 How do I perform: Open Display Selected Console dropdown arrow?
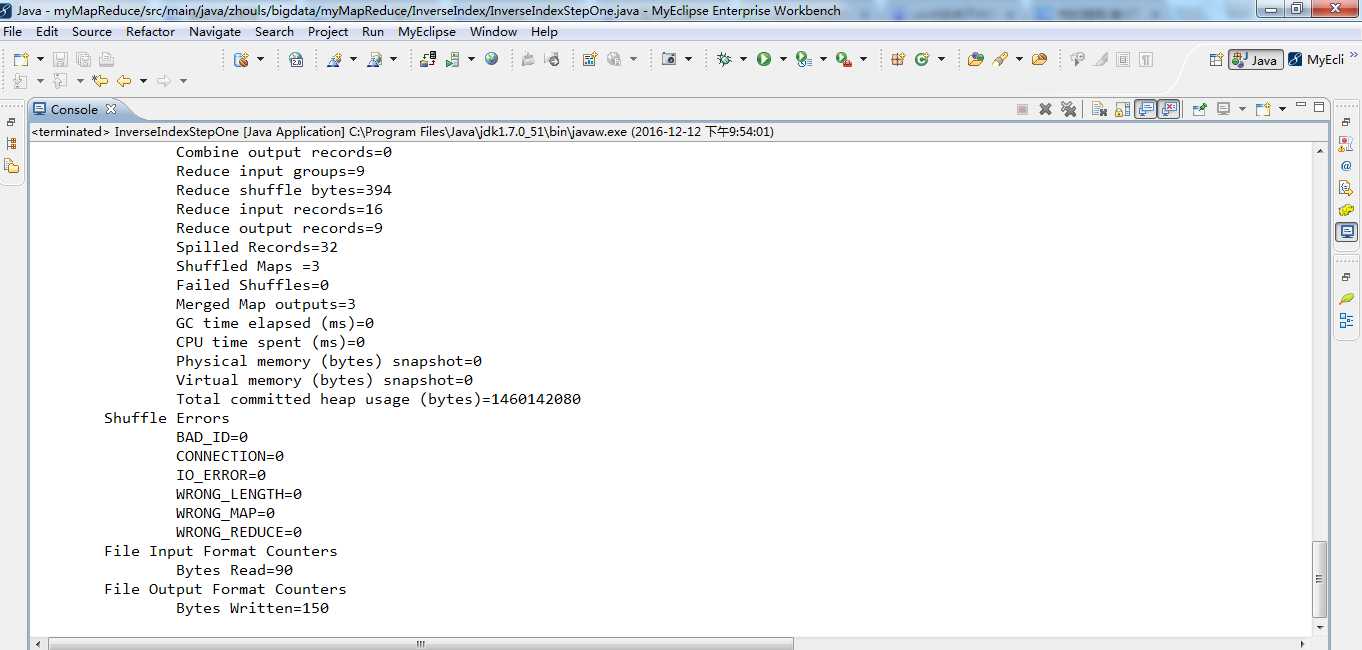[x=1242, y=109]
